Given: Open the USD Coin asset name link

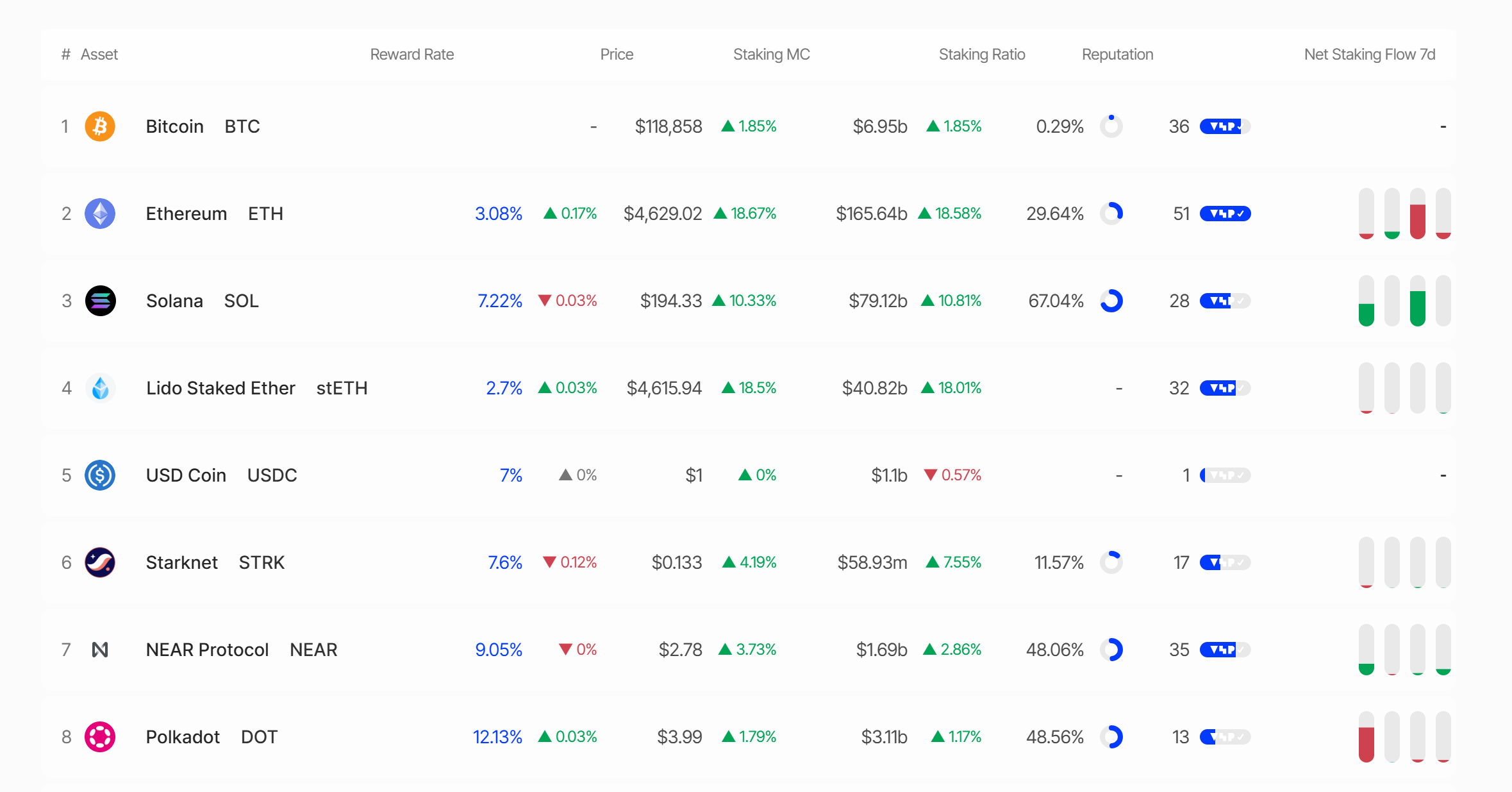Looking at the screenshot, I should pos(186,475).
